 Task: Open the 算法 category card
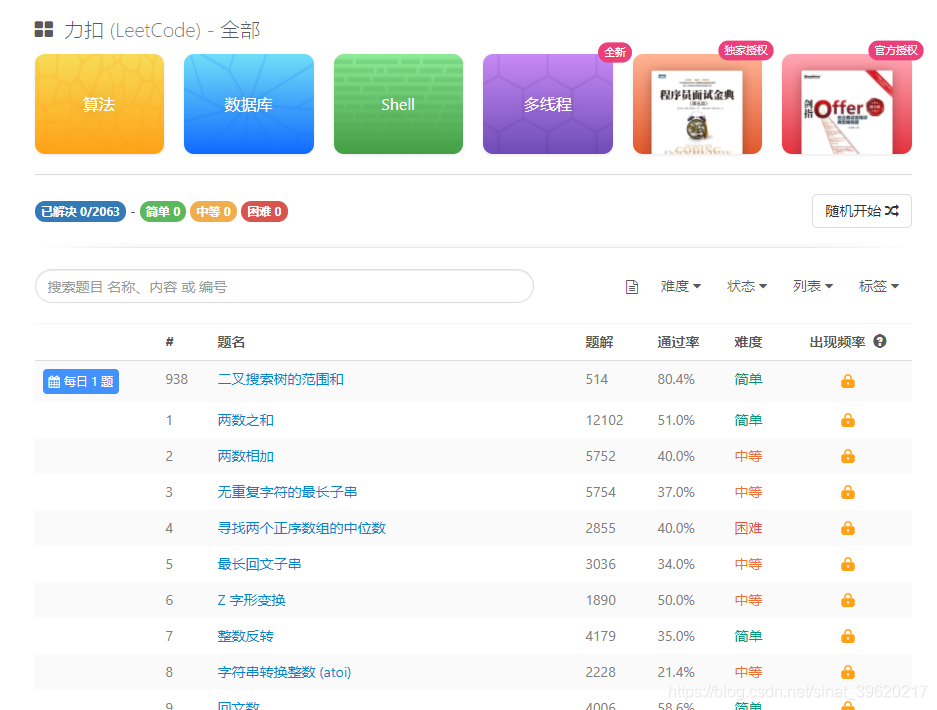tap(99, 104)
